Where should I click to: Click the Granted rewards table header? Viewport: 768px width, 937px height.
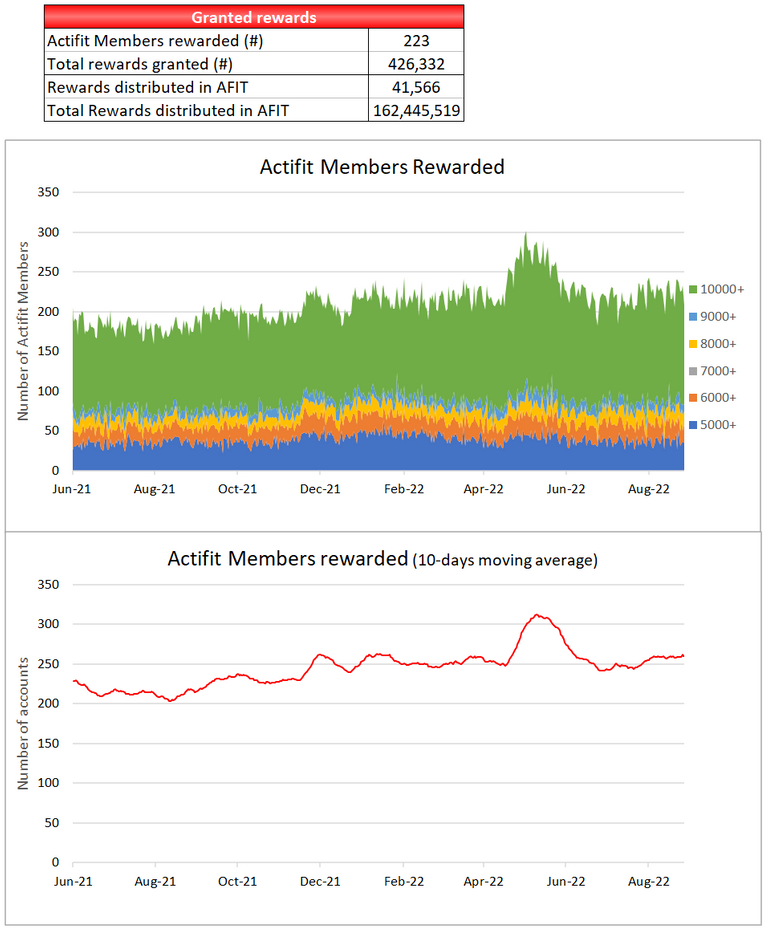[x=254, y=17]
